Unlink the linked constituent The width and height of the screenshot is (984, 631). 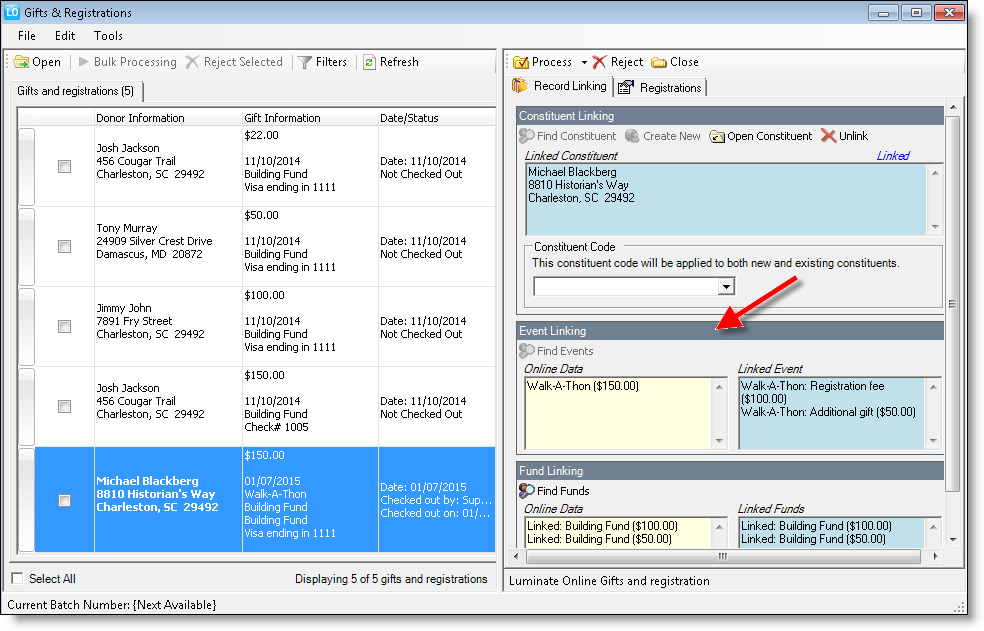828,136
